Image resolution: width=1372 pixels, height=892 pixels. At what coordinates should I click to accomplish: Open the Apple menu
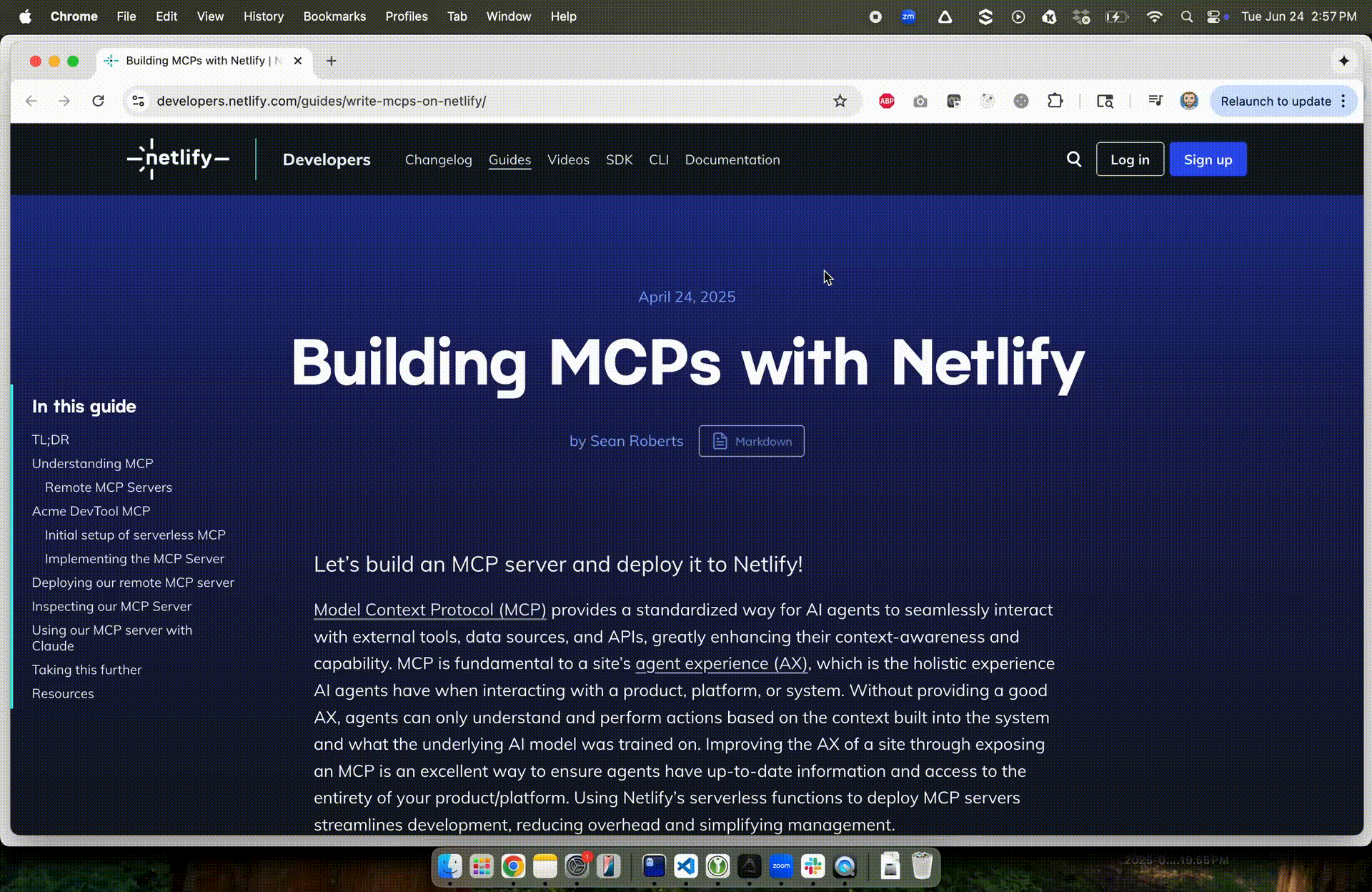(25, 16)
